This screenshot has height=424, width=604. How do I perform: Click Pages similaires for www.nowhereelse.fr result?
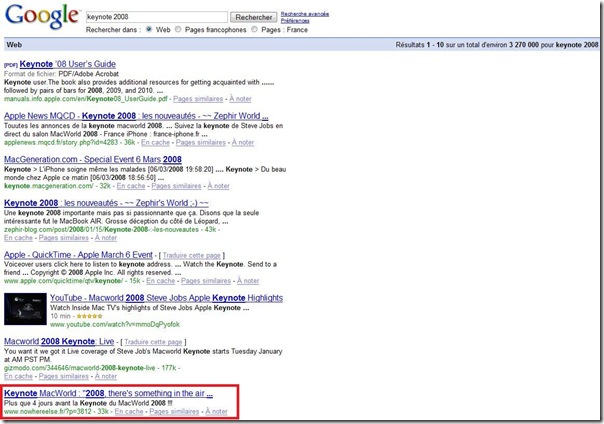(x=174, y=412)
